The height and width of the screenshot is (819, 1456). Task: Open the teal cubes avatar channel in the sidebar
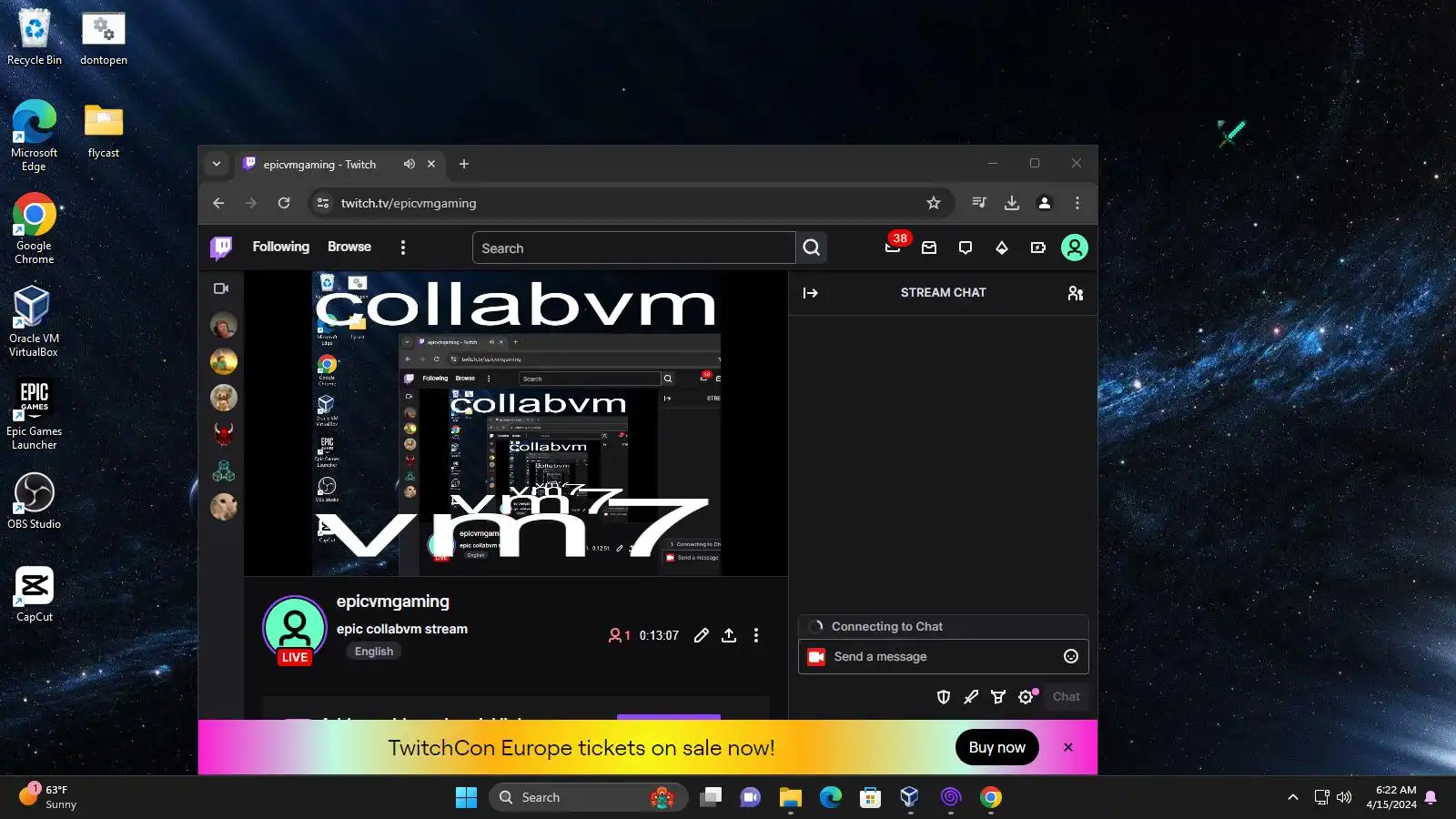pyautogui.click(x=224, y=470)
